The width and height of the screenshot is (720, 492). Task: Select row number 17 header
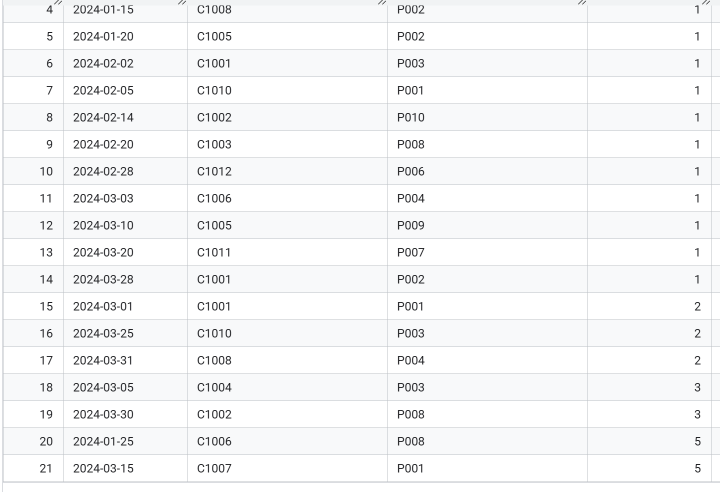(46, 360)
